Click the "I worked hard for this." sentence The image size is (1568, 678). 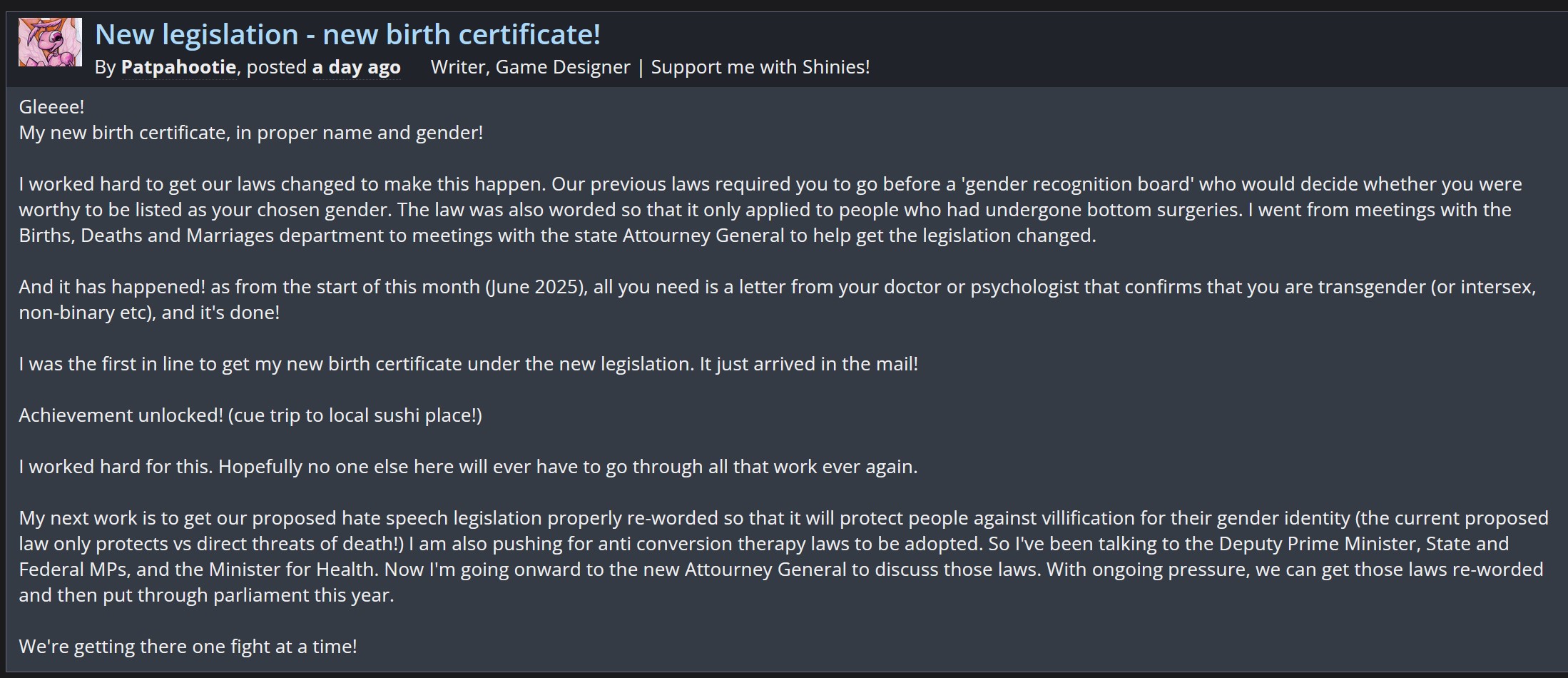point(116,467)
